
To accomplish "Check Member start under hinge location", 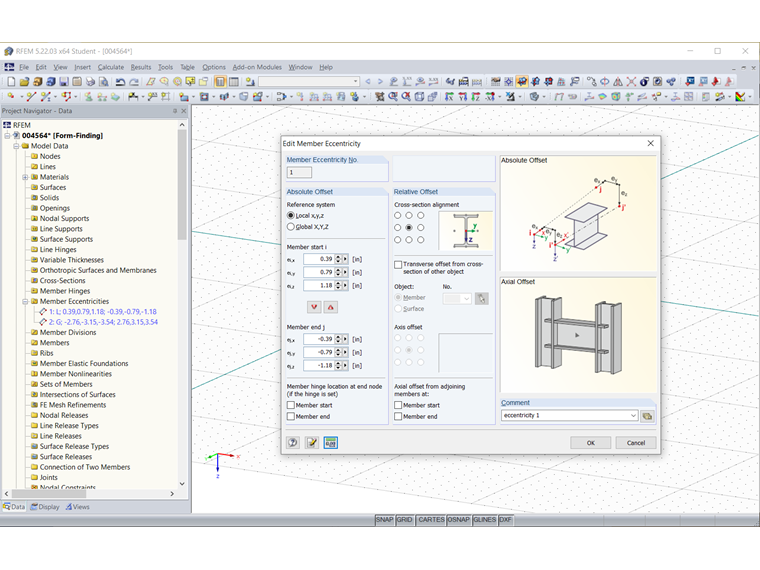I will tap(291, 405).
